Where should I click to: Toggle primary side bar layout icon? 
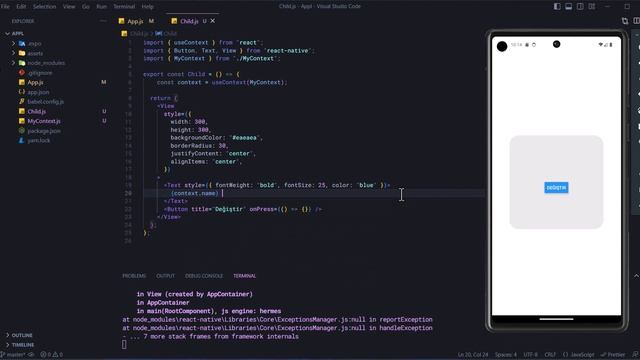click(557, 7)
